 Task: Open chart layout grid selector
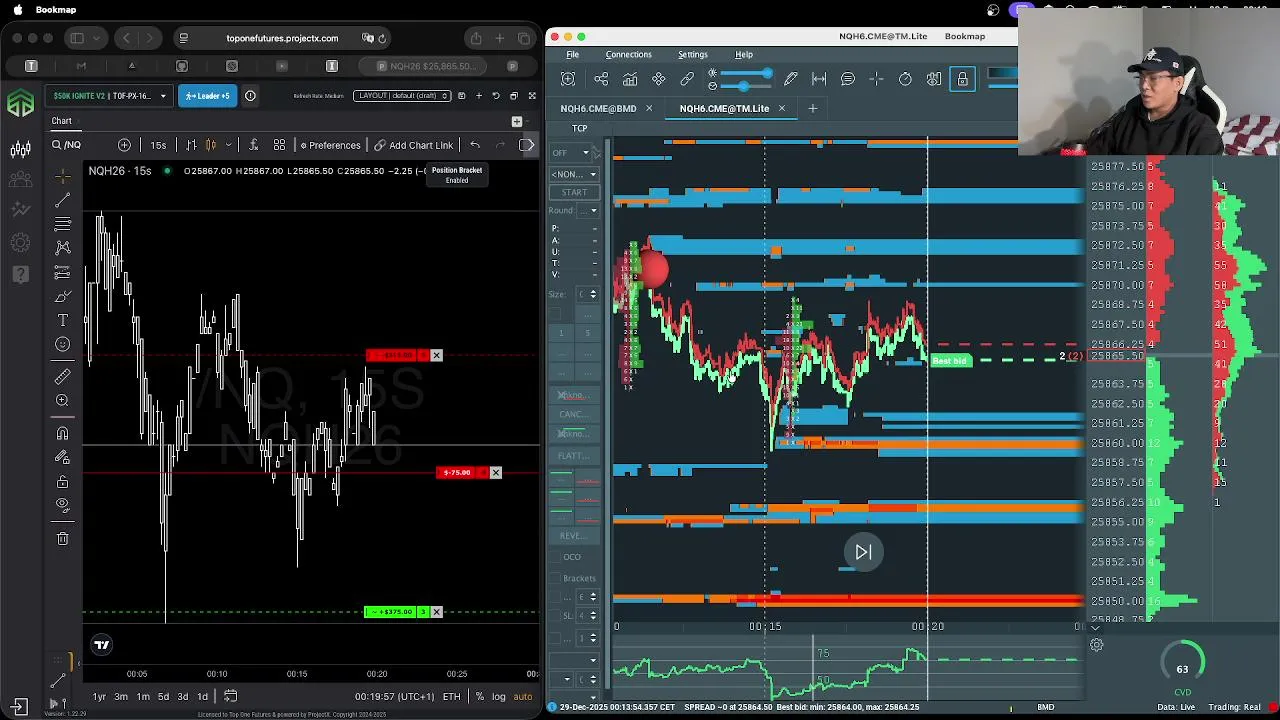(279, 145)
